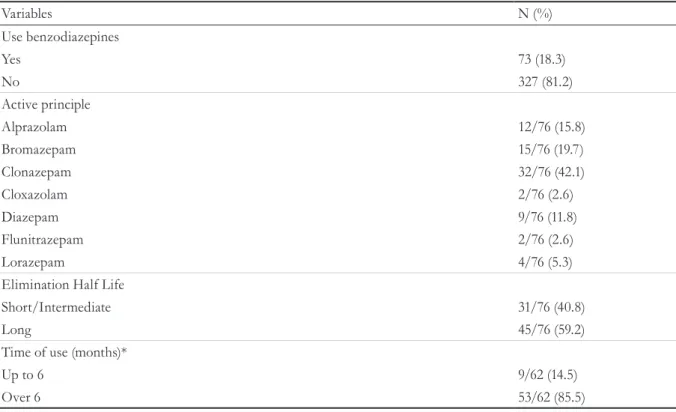Select the Use benzodiazepines row label
Viewport: 676px width, 412px height.
point(60,37)
